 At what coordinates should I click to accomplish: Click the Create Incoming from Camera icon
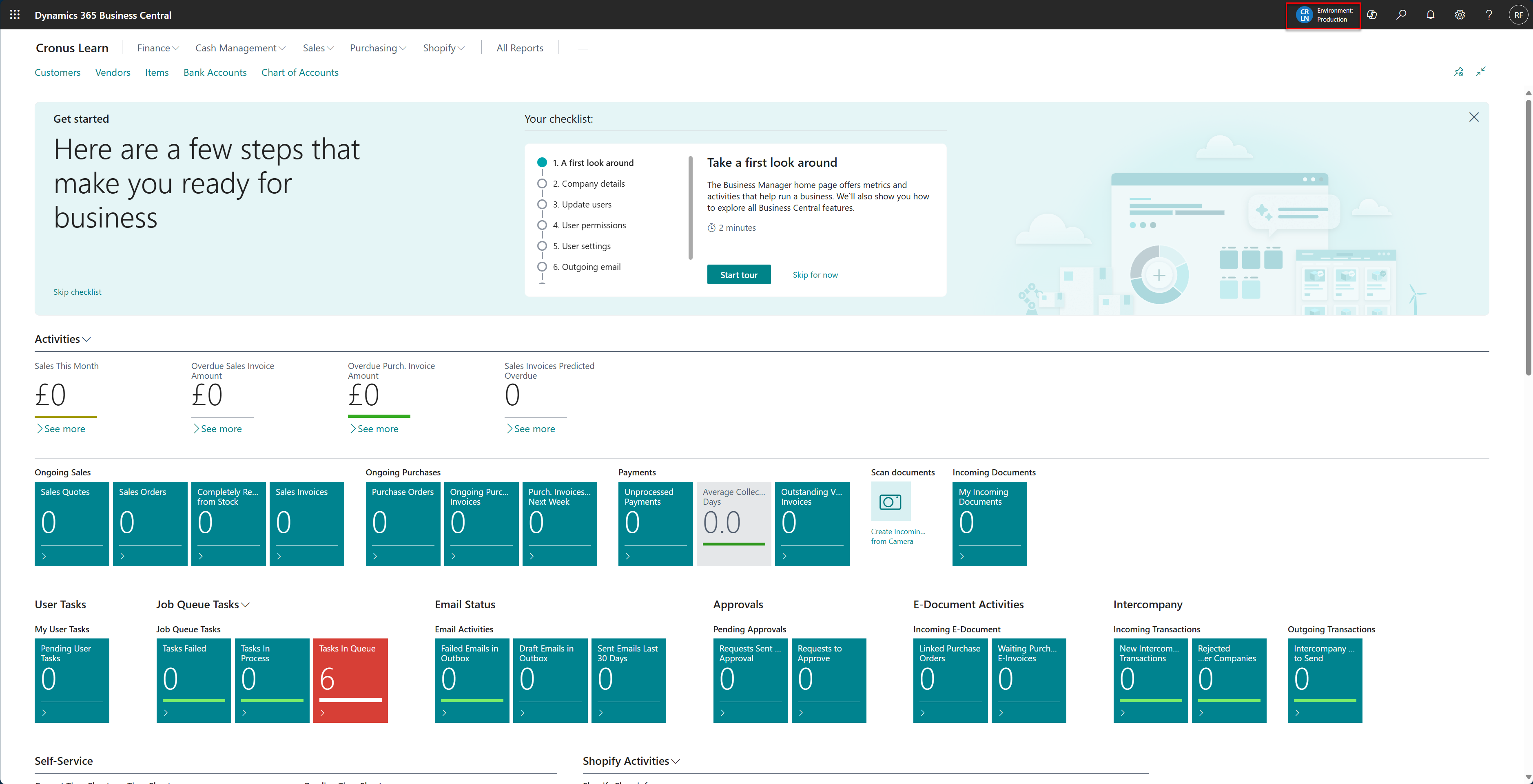[890, 501]
